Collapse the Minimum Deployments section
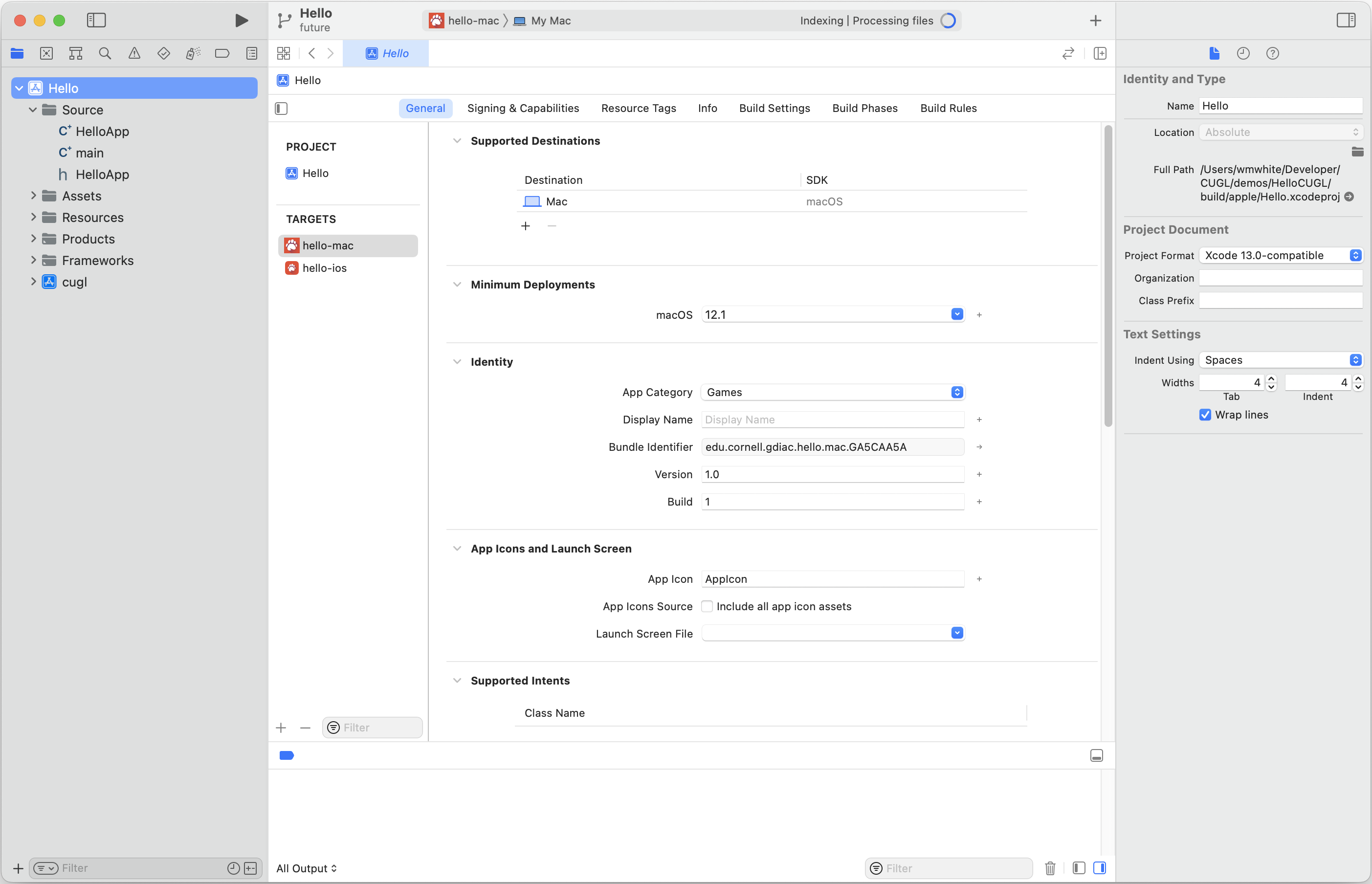Image resolution: width=1372 pixels, height=884 pixels. 457,285
